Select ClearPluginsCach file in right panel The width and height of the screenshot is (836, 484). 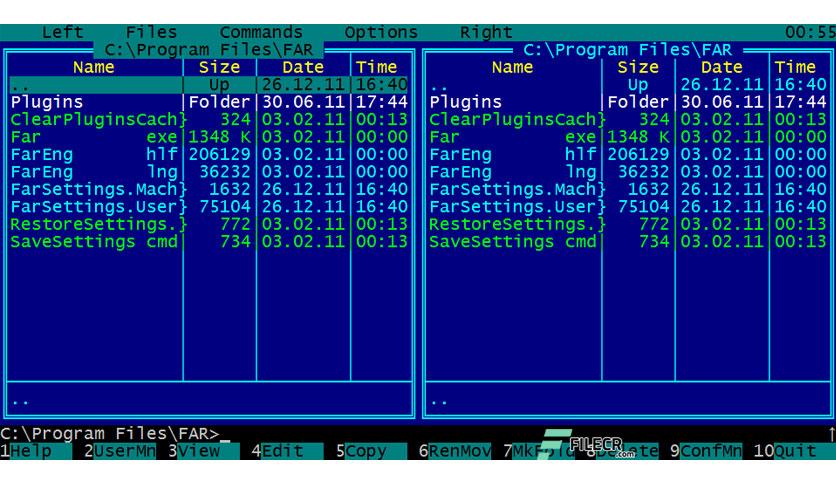tap(628, 119)
